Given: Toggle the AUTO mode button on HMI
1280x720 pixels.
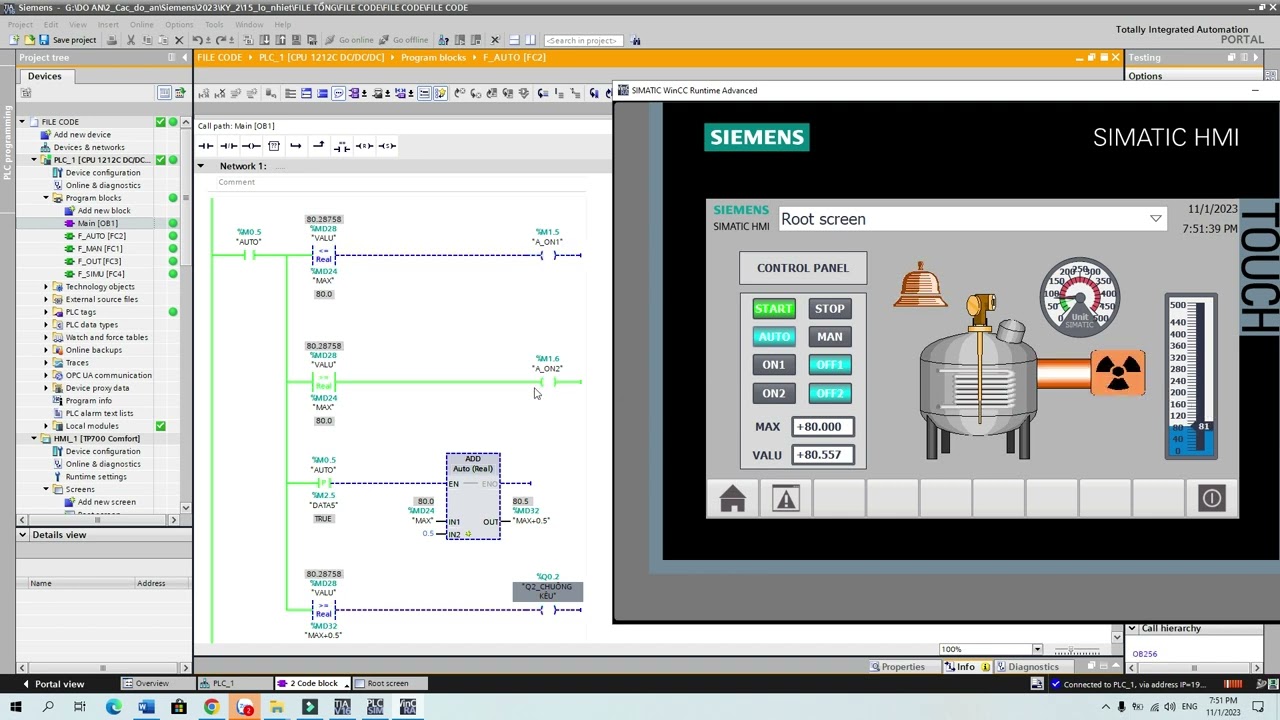Looking at the screenshot, I should [773, 337].
